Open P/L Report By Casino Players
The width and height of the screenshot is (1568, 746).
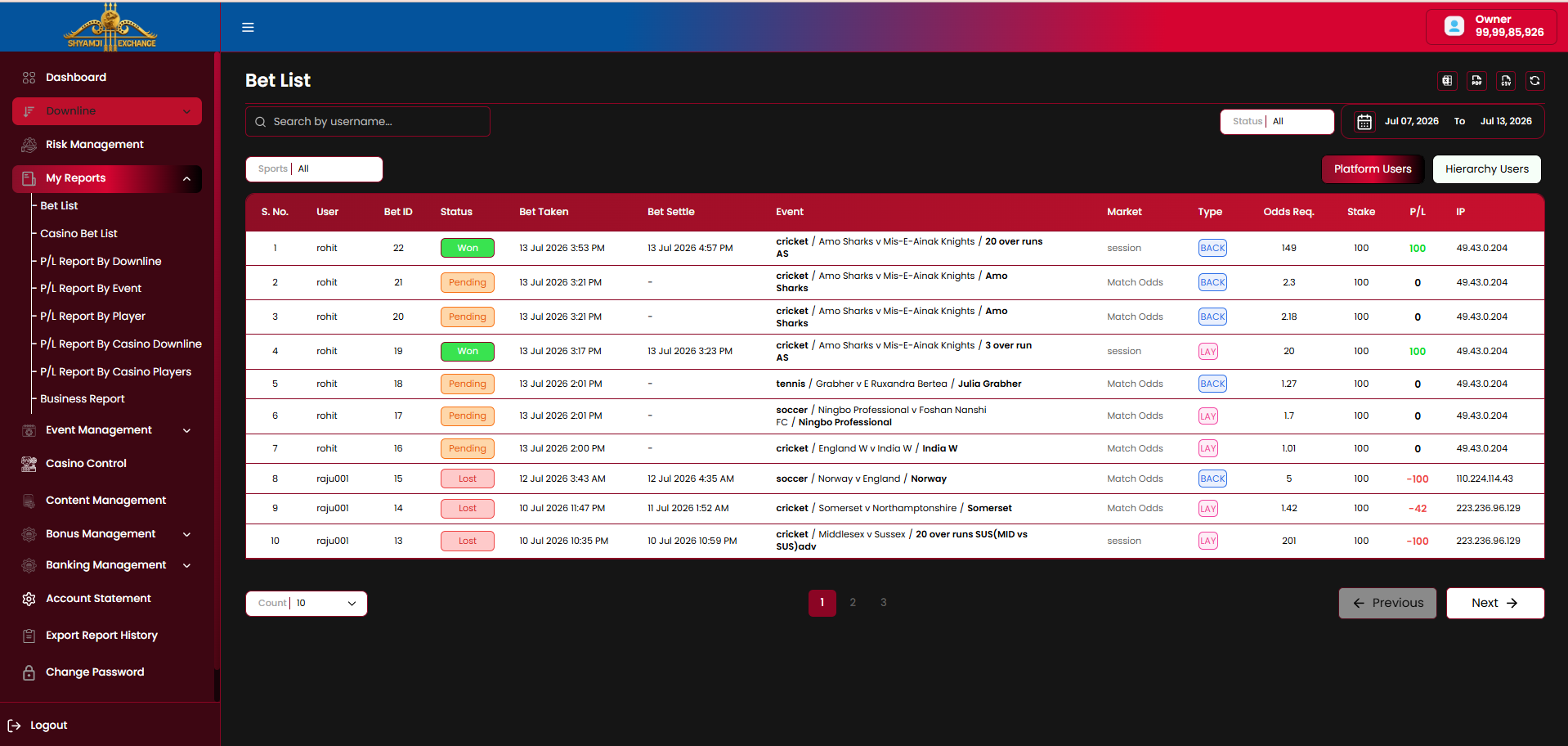[115, 372]
